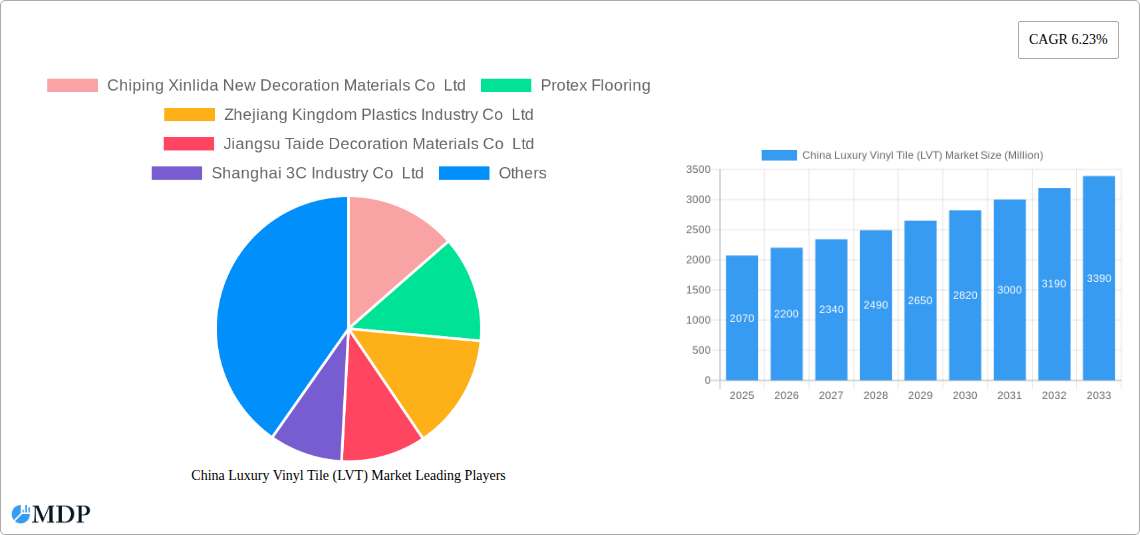The height and width of the screenshot is (535, 1140).
Task: Toggle the Protex Flooring legend label
Action: [595, 86]
